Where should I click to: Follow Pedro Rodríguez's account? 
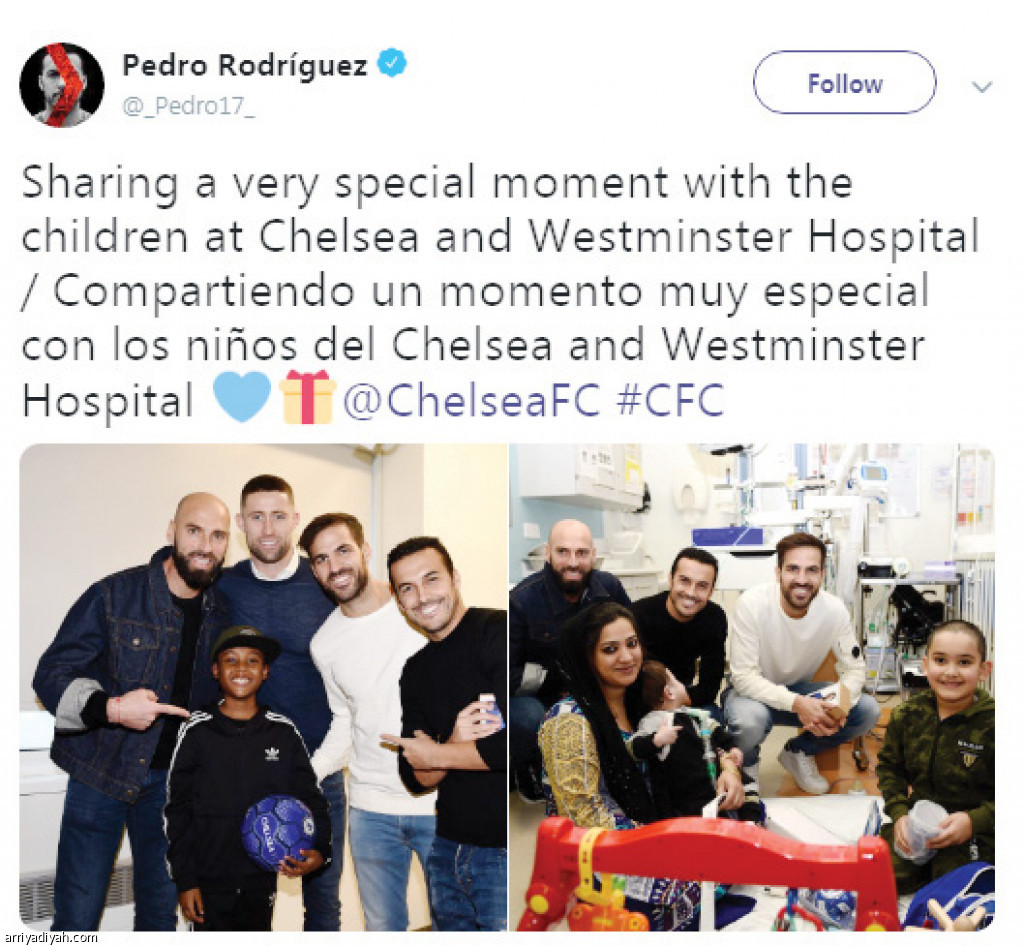coord(844,83)
